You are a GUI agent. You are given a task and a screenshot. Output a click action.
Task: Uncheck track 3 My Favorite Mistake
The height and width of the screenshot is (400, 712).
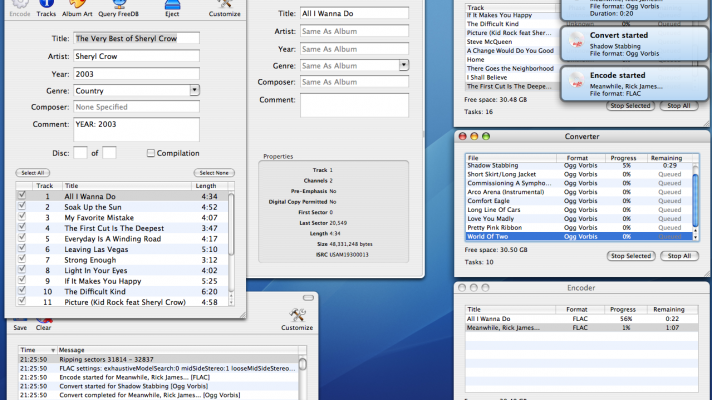tap(22, 216)
